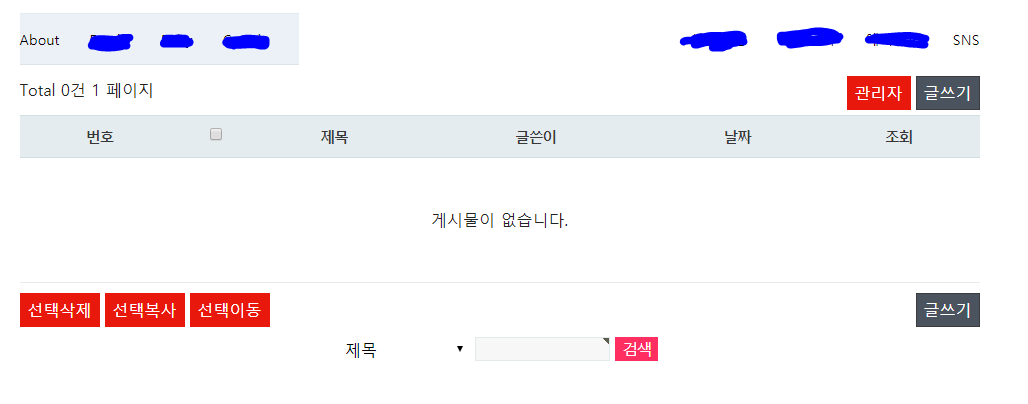The height and width of the screenshot is (404, 1028).
Task: Open the About menu item
Action: click(x=40, y=40)
